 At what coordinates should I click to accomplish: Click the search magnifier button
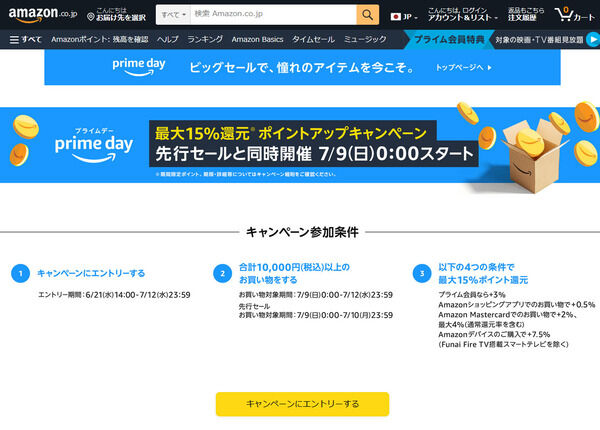click(367, 15)
